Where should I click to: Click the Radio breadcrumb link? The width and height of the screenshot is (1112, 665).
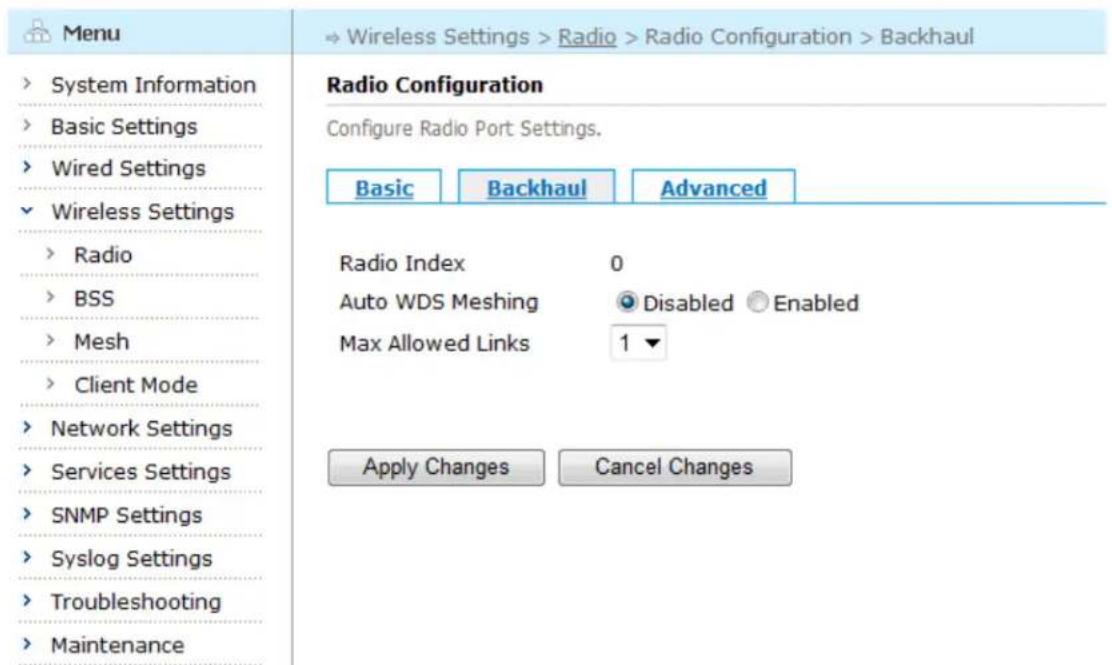click(586, 37)
